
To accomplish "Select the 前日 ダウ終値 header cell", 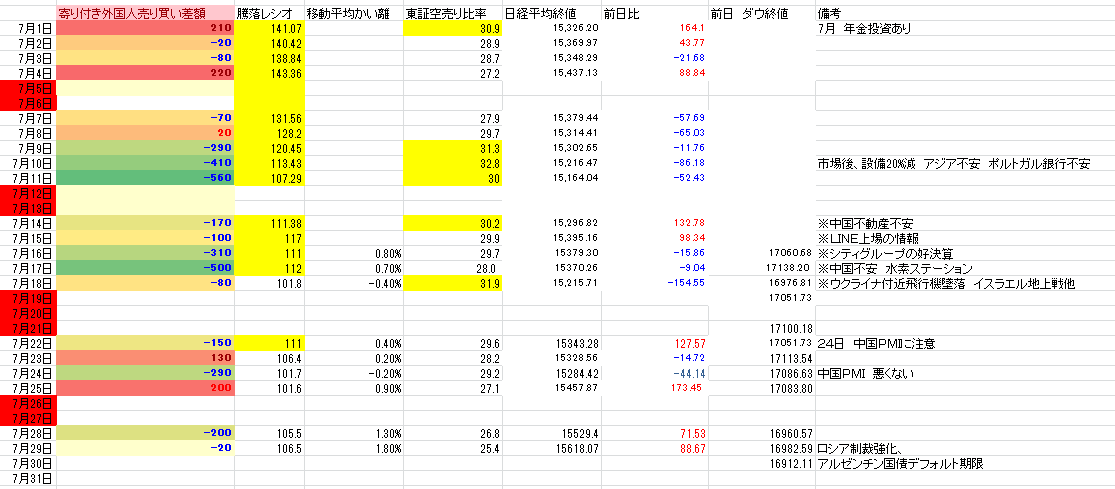I will click(762, 14).
